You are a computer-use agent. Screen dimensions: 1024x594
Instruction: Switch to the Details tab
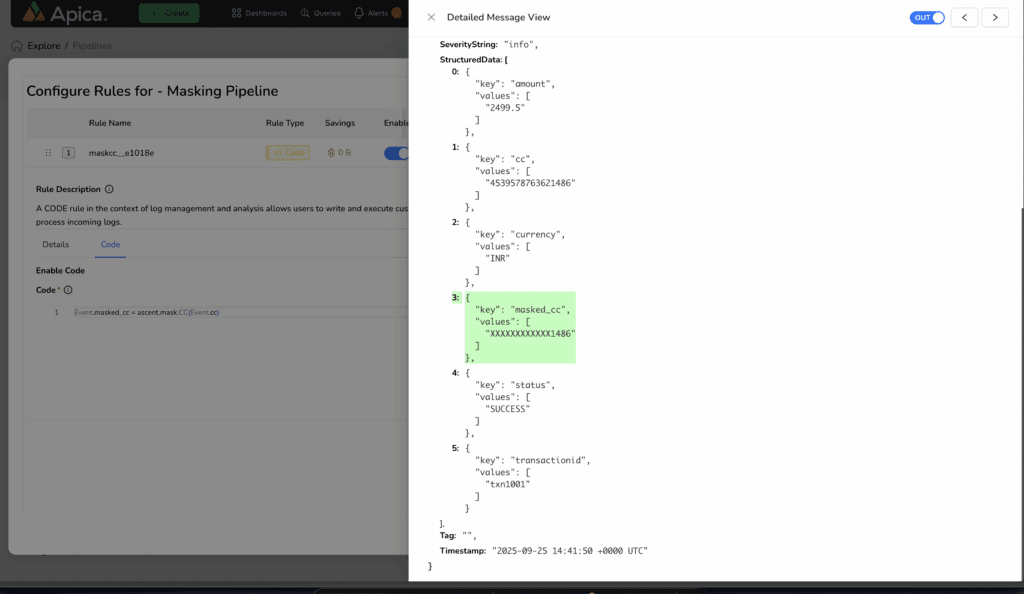pos(55,244)
